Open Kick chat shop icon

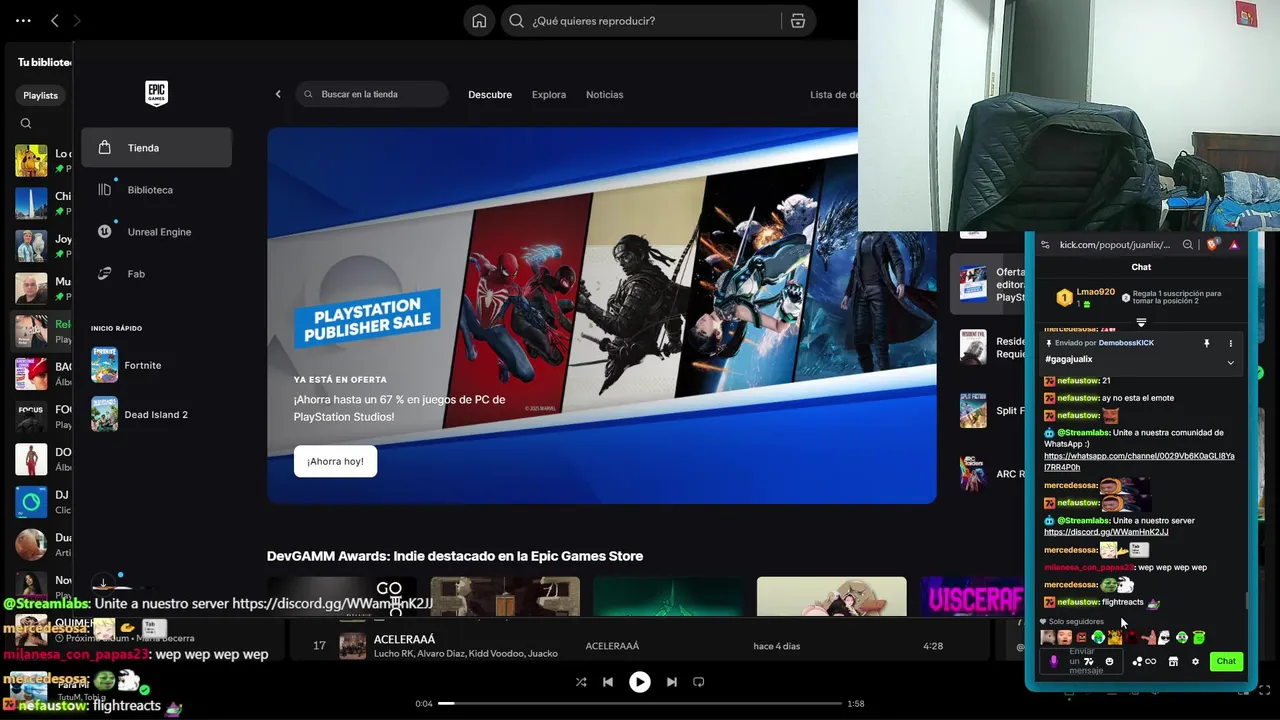tap(1173, 661)
